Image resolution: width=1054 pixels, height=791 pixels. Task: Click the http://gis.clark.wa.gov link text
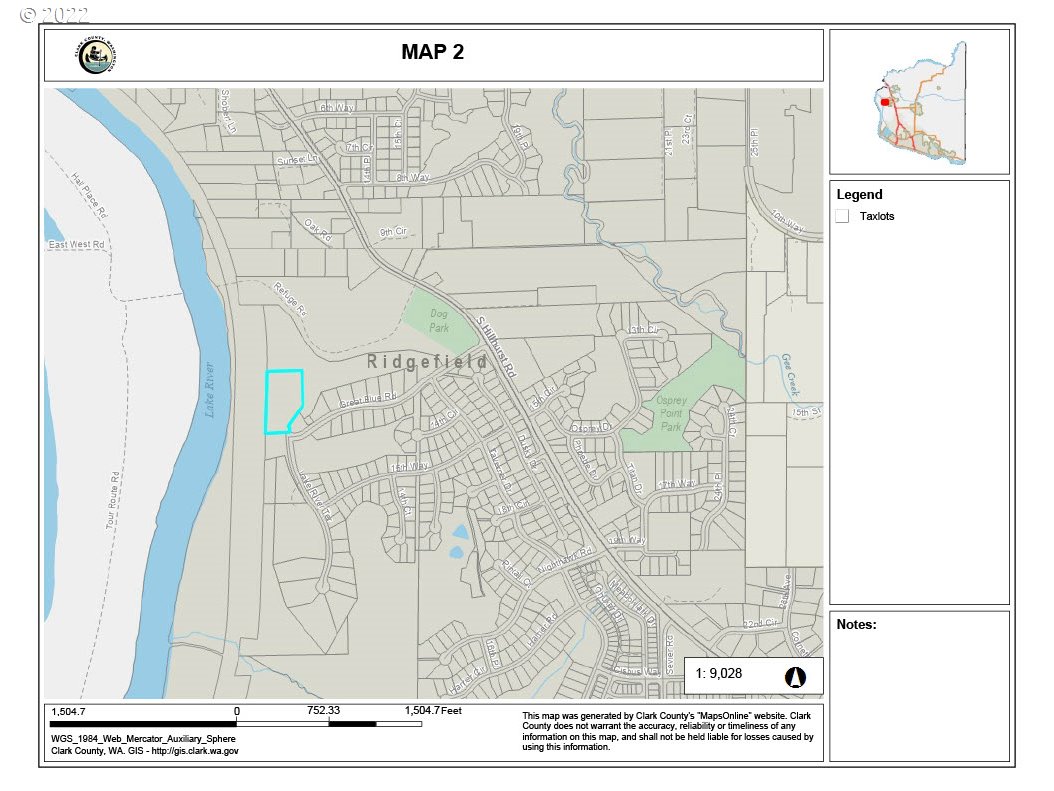click(x=195, y=751)
